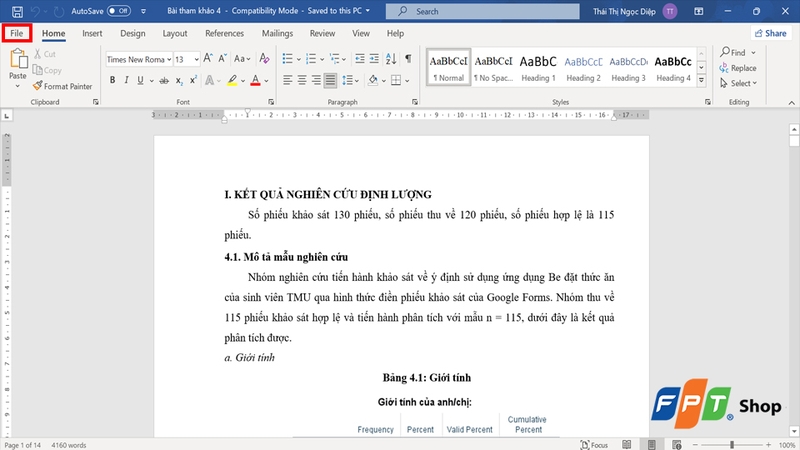Toggle Justify alignment
This screenshot has height=450, width=800.
[x=331, y=81]
